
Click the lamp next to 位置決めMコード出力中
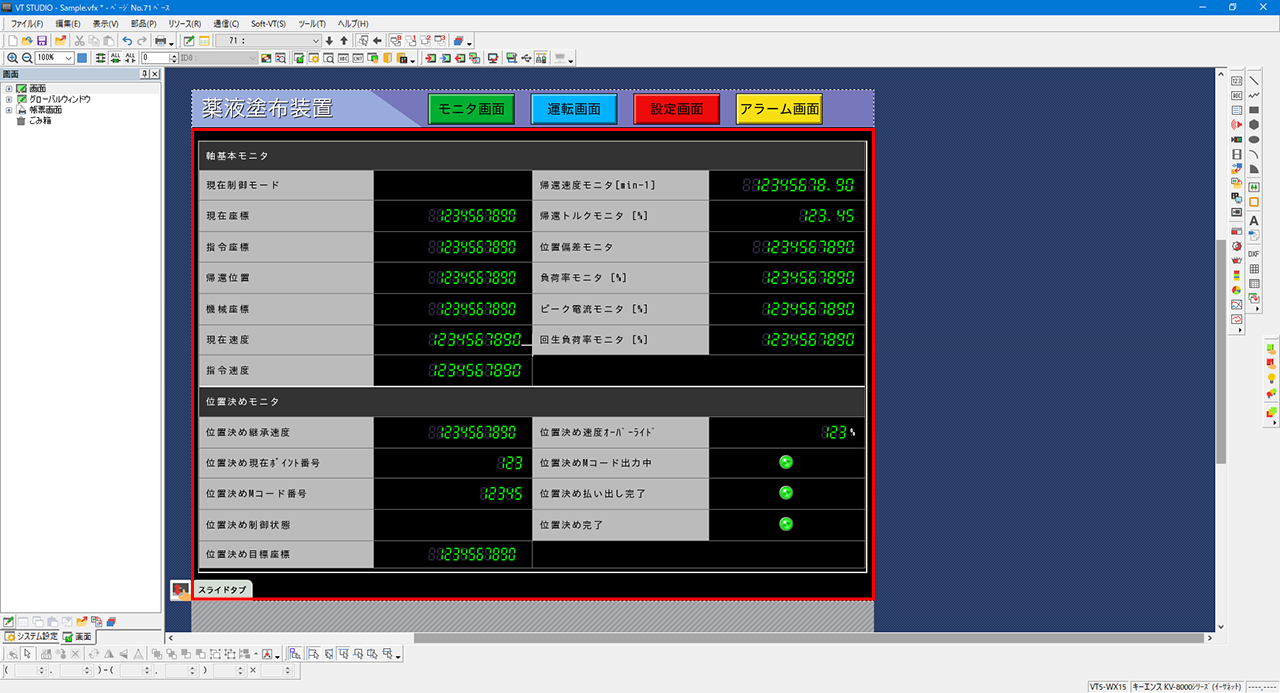point(786,461)
